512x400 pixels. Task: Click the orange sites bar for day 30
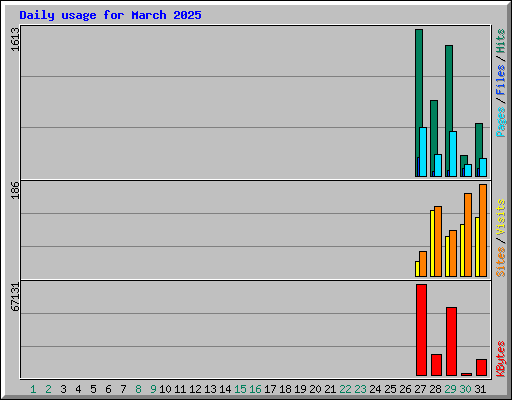tap(468, 235)
